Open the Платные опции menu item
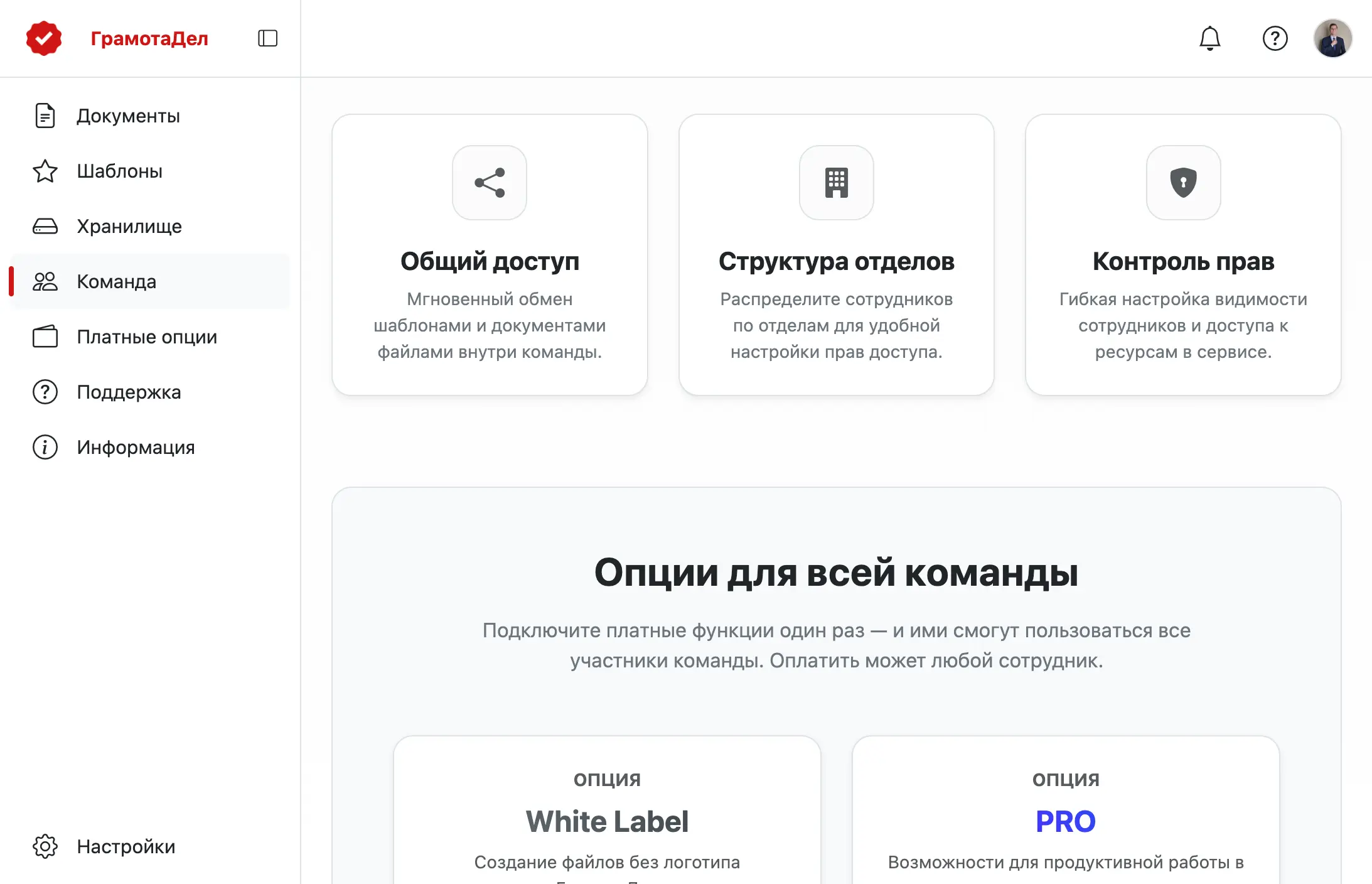 tap(150, 337)
